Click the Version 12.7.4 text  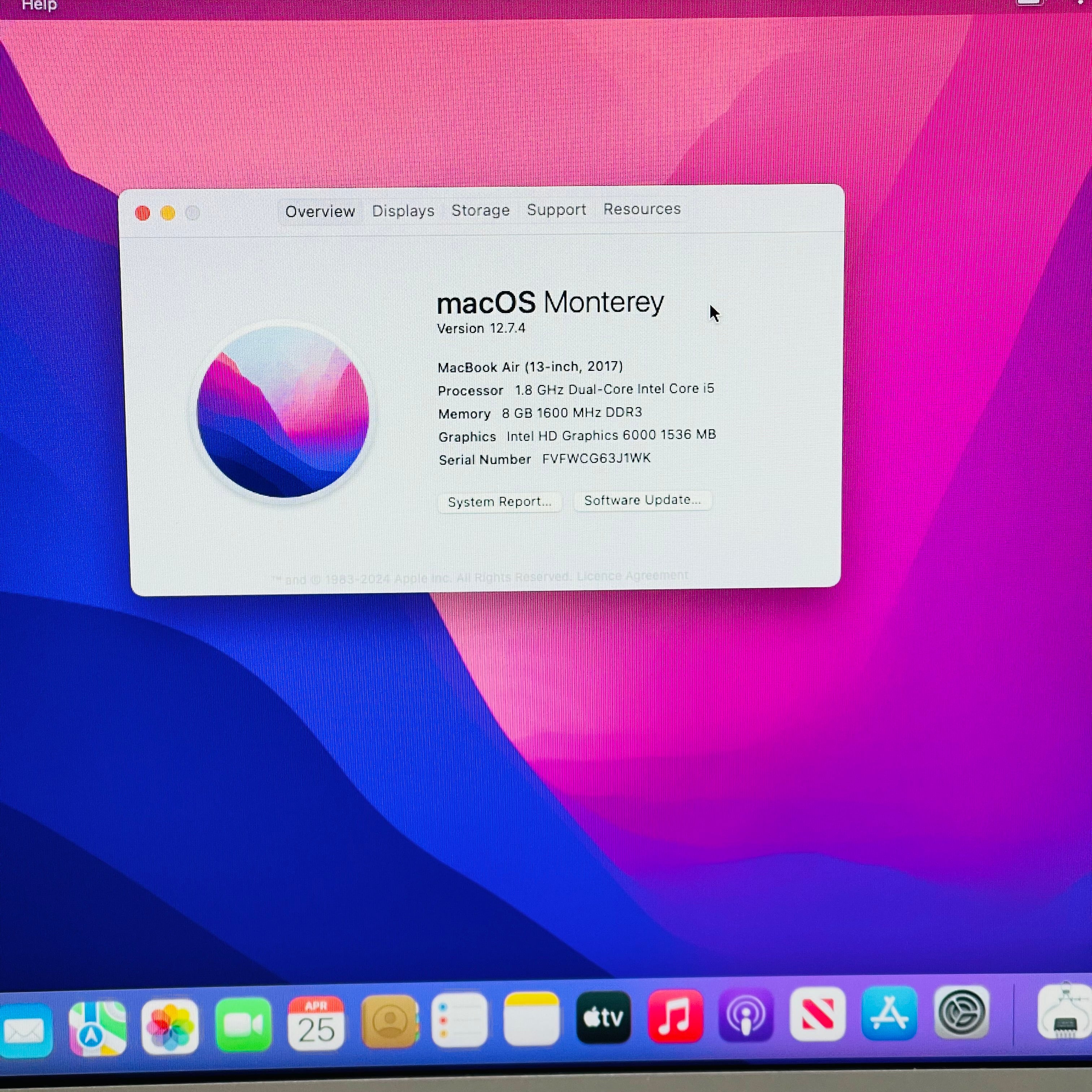481,328
